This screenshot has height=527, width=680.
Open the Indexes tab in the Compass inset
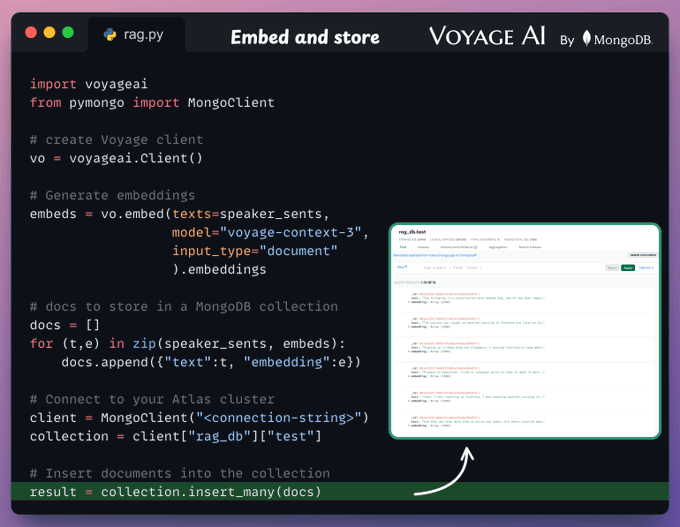coord(423,247)
